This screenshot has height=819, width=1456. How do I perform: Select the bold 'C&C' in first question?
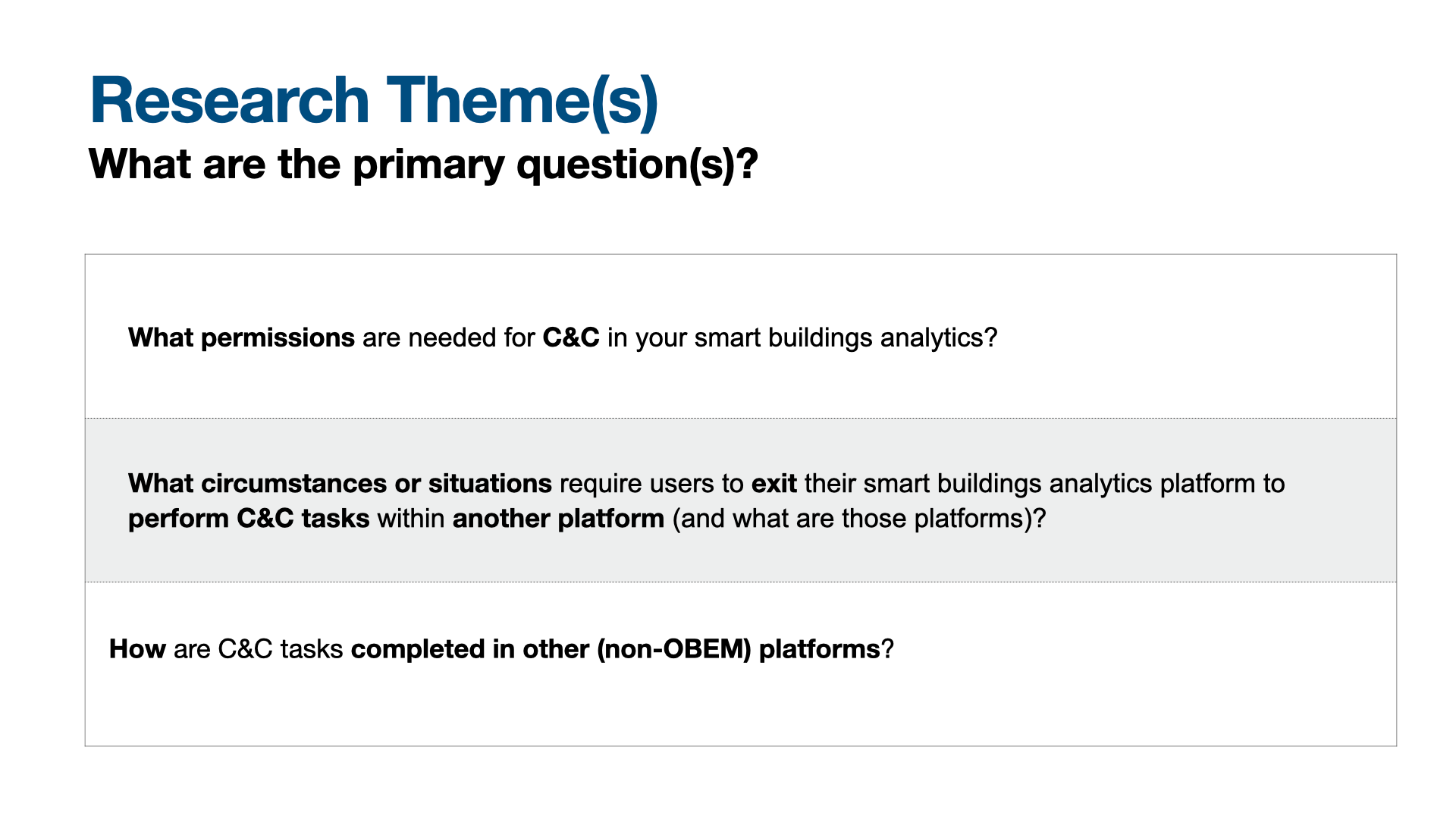click(571, 337)
